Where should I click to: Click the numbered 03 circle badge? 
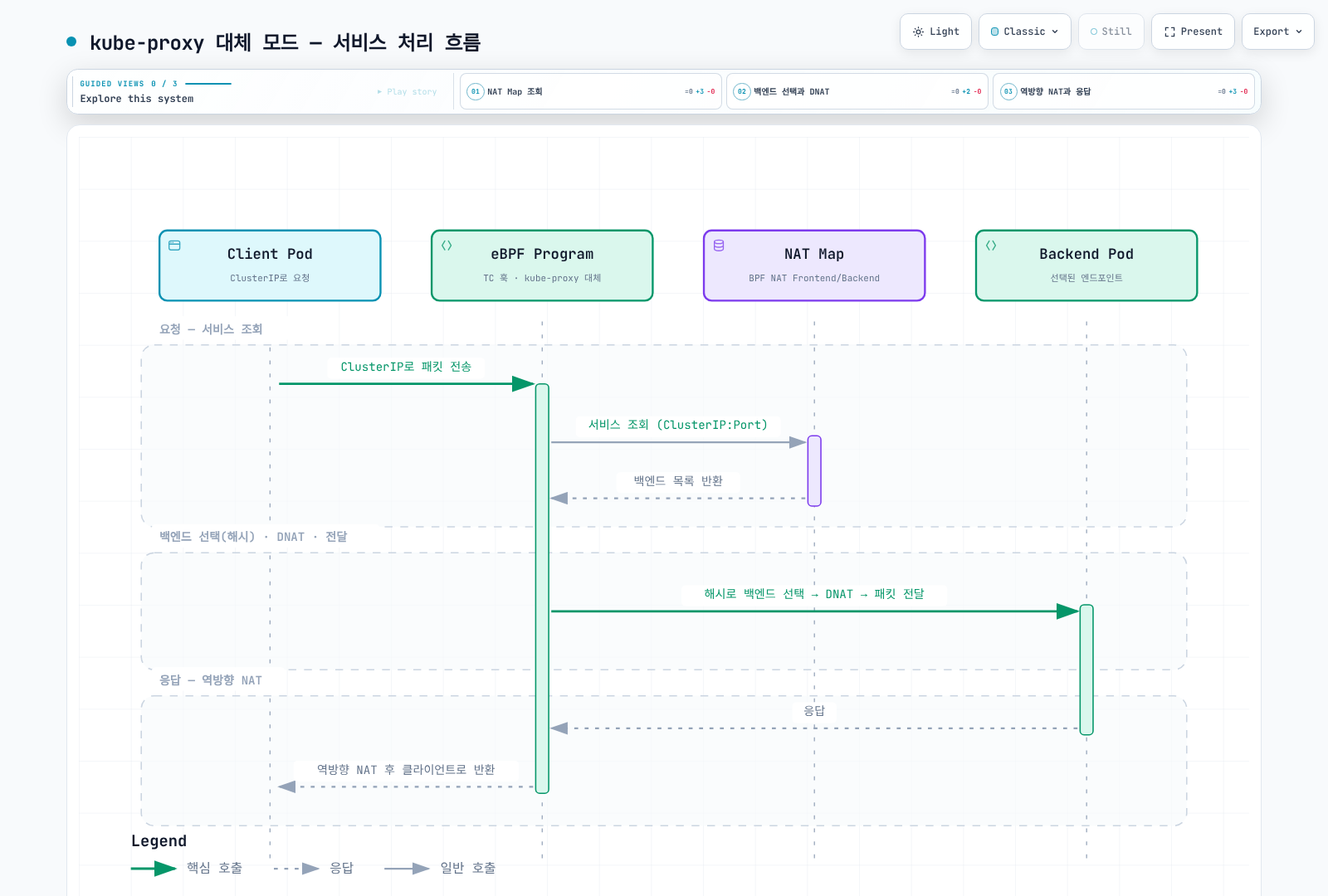pyautogui.click(x=1008, y=91)
